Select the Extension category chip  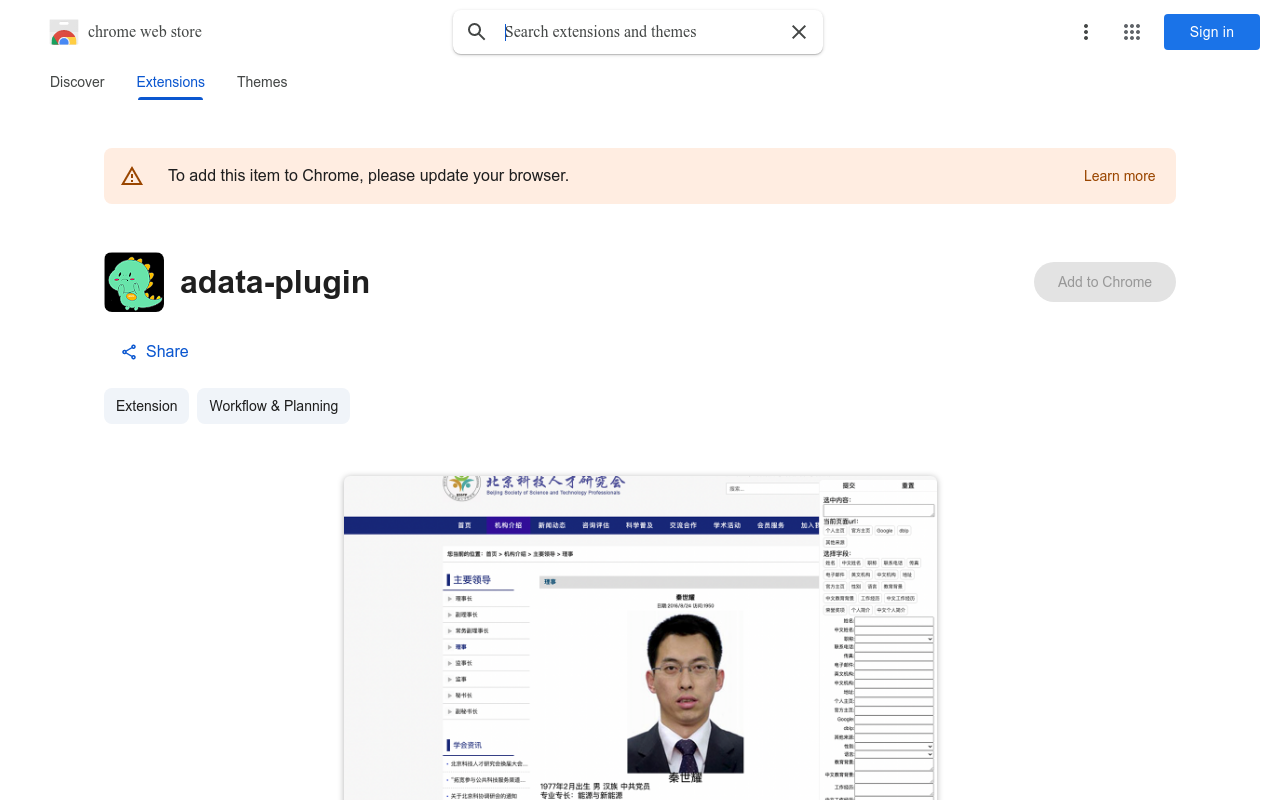click(x=146, y=406)
